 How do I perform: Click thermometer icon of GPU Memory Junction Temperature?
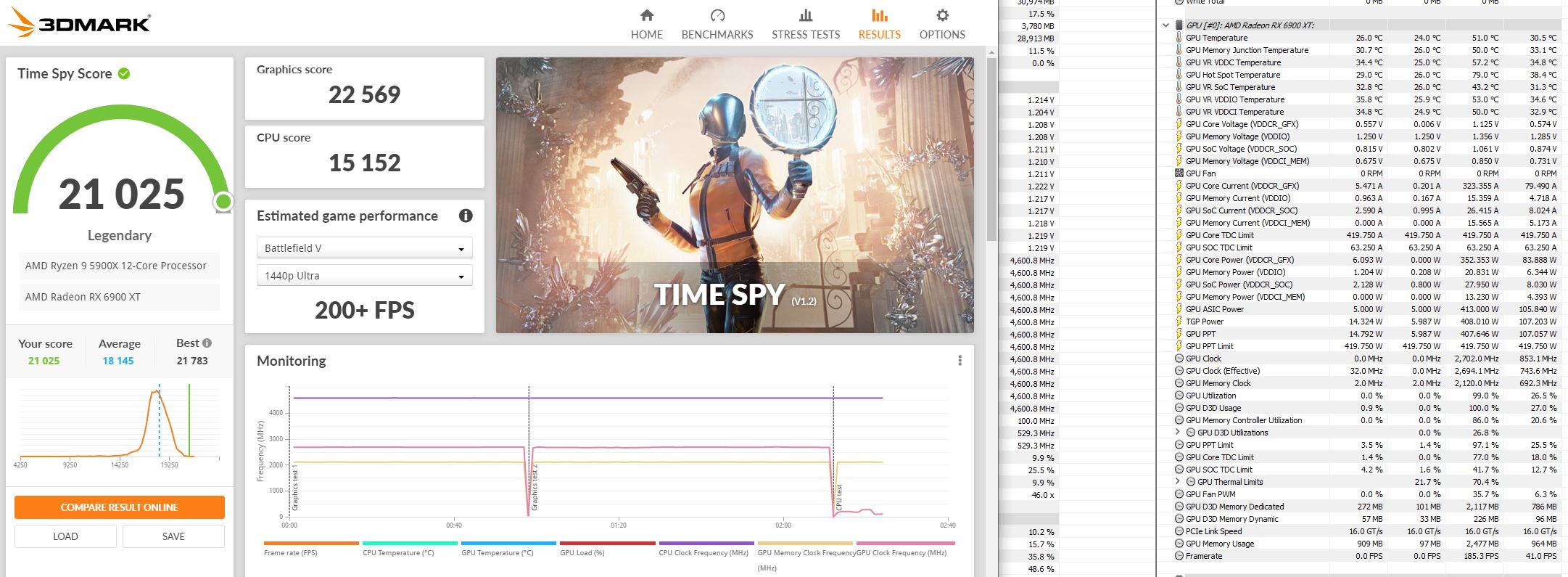coord(1179,50)
